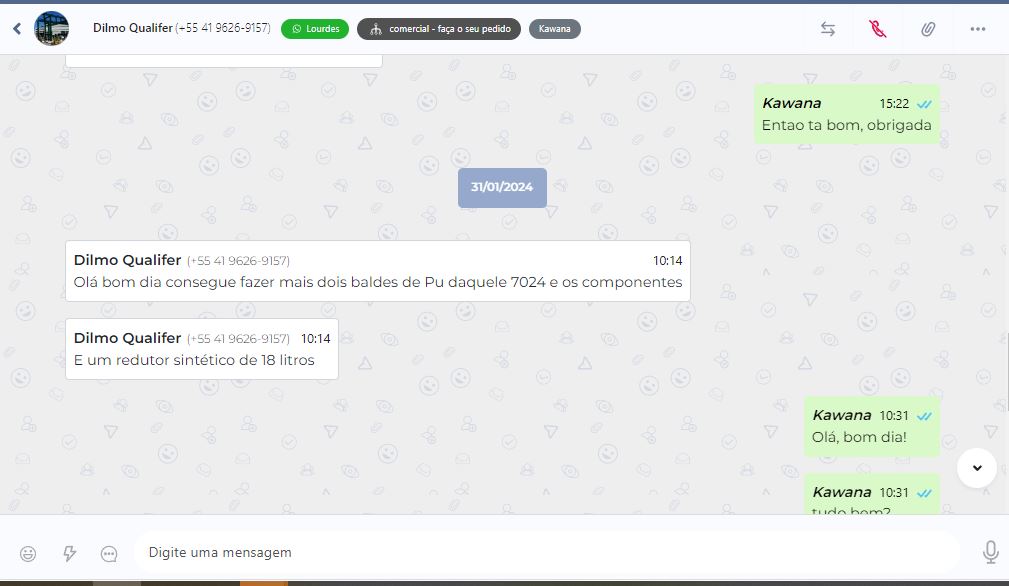Record audio with the microphone icon
The height and width of the screenshot is (586, 1009).
coord(990,552)
